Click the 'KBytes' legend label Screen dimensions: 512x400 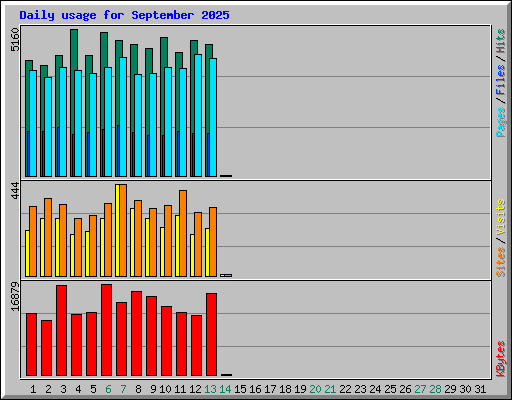pos(500,359)
